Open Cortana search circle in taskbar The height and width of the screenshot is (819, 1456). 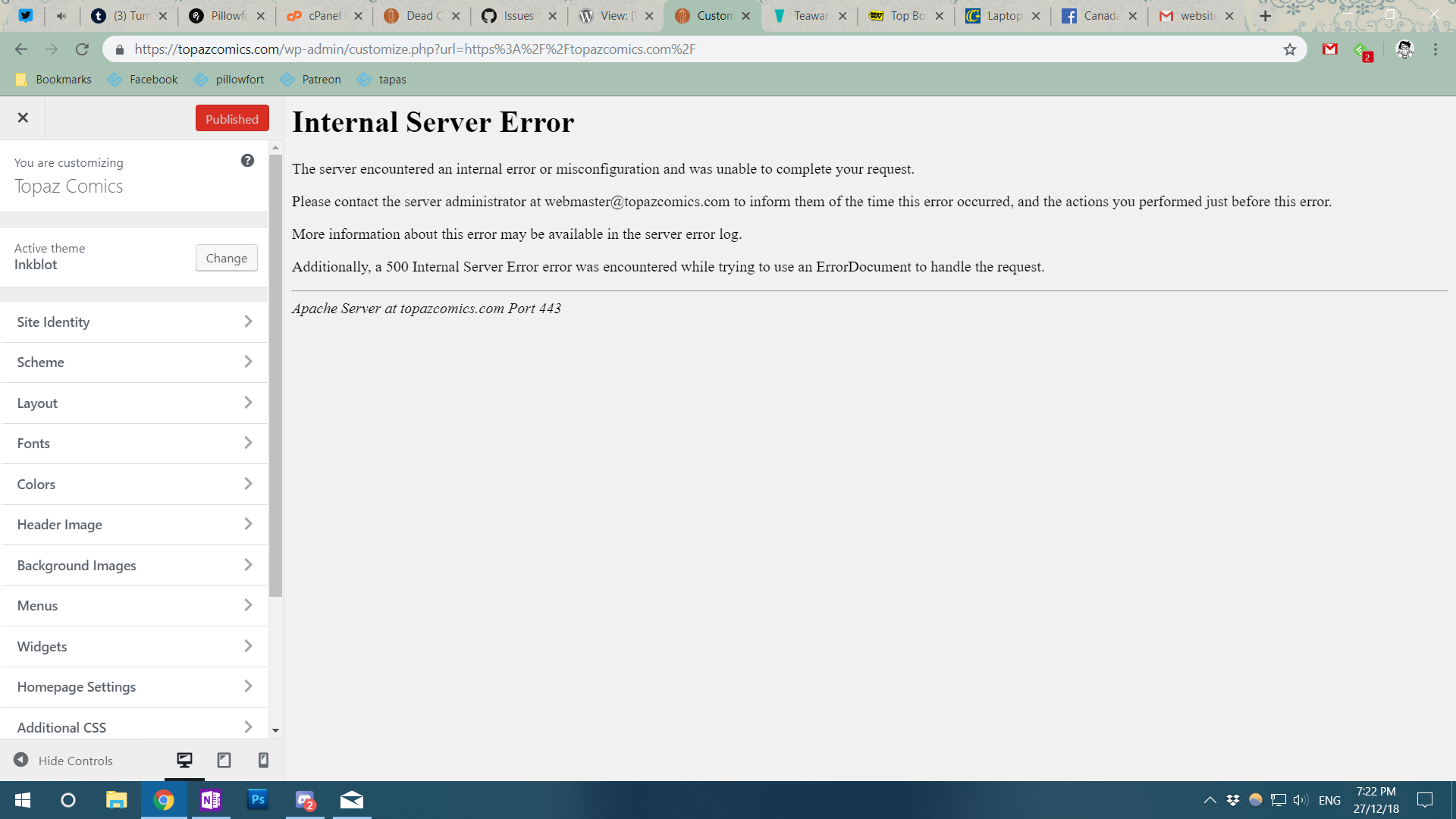click(68, 800)
